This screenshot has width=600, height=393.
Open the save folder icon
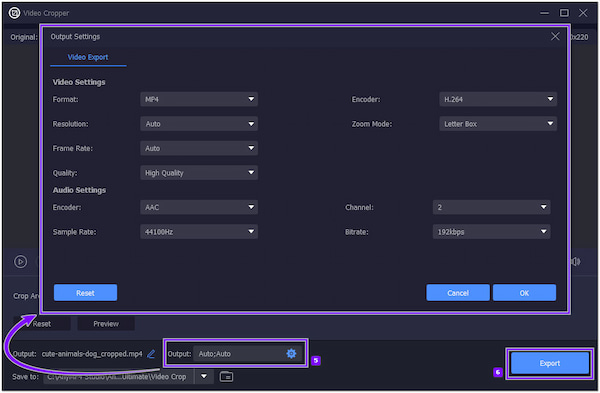pyautogui.click(x=226, y=377)
